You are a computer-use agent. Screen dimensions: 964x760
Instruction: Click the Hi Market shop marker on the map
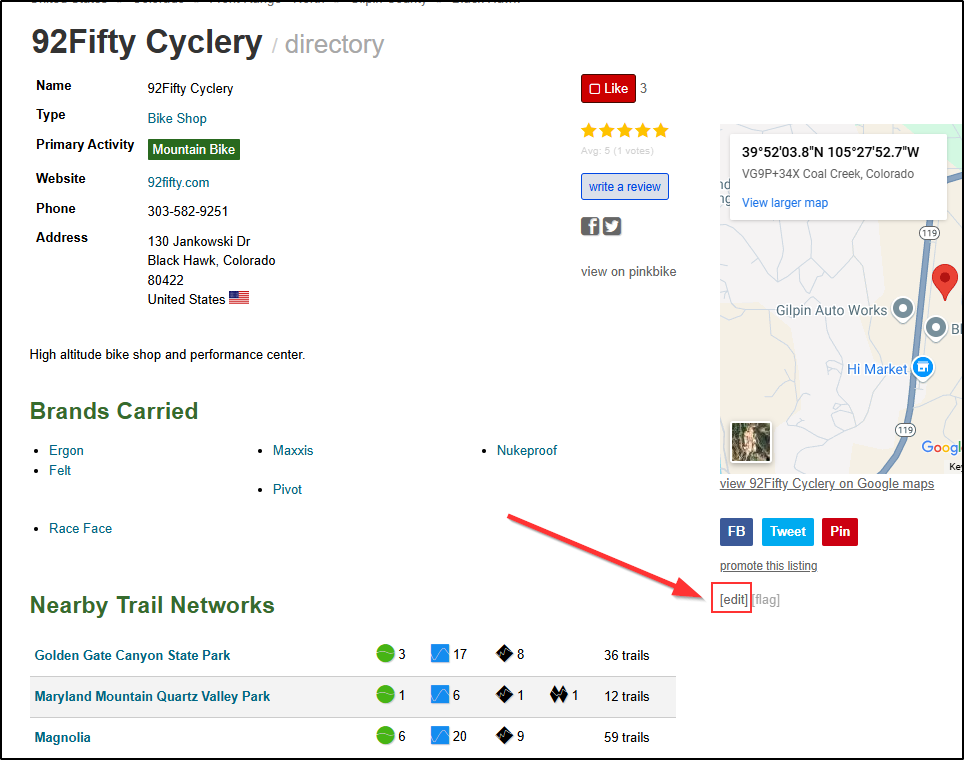click(x=922, y=368)
